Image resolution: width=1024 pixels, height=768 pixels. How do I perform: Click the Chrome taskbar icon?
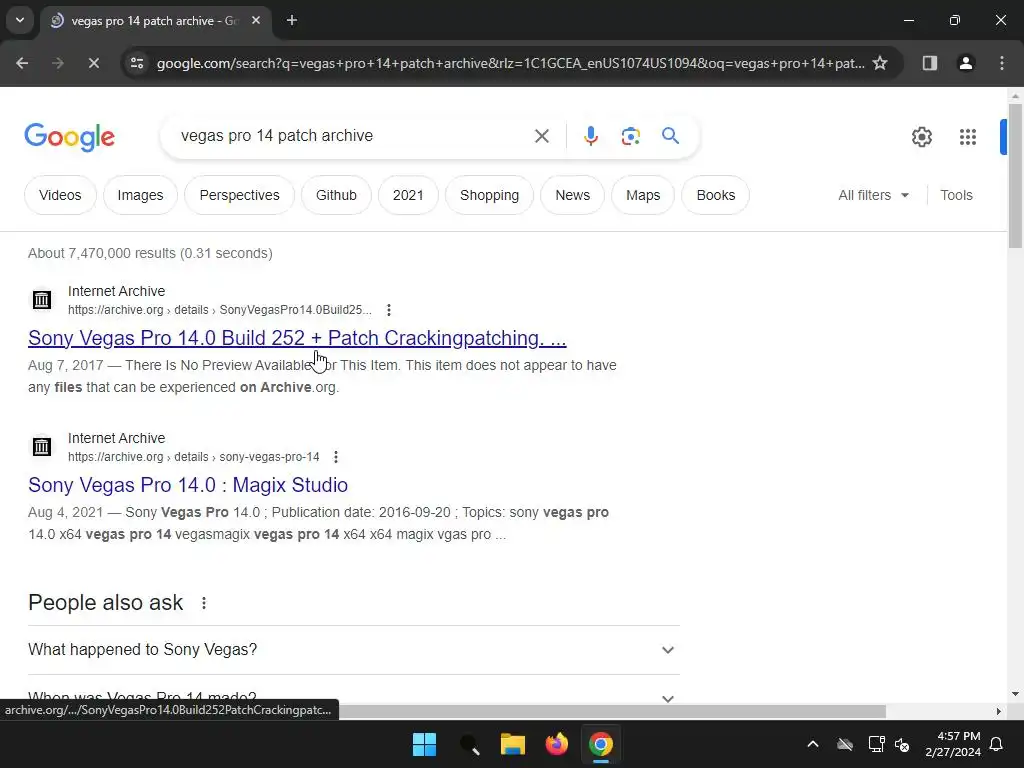pyautogui.click(x=600, y=744)
